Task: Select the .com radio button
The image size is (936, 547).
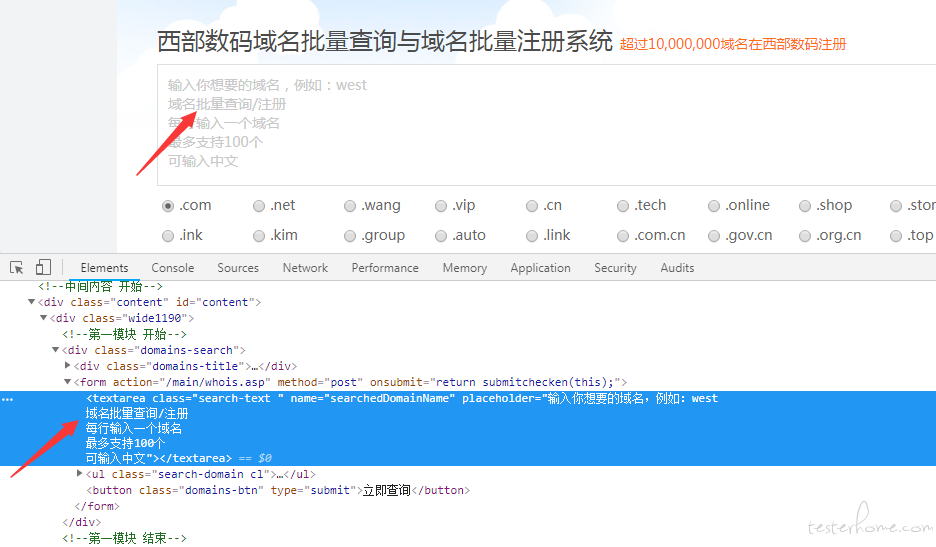Action: [168, 206]
